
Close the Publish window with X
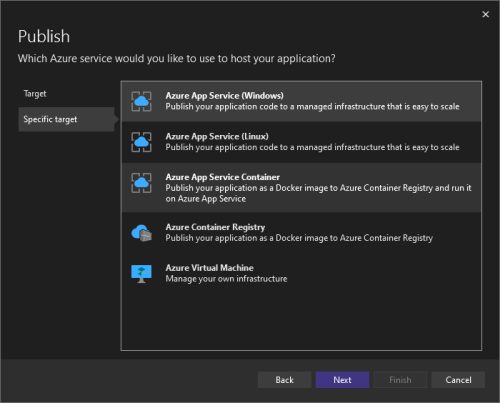coord(486,14)
